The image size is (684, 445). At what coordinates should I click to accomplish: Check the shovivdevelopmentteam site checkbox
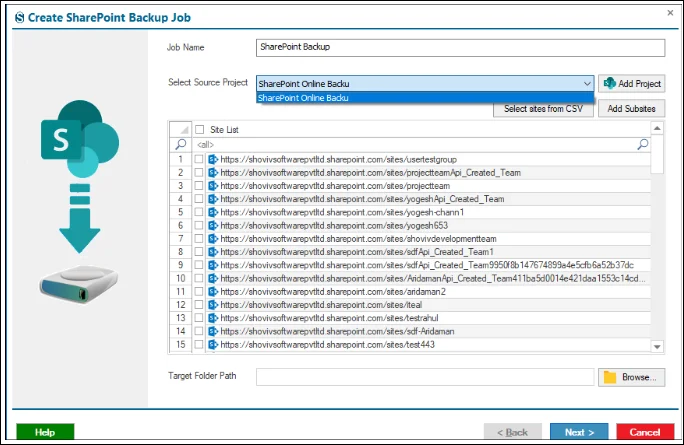[199, 239]
